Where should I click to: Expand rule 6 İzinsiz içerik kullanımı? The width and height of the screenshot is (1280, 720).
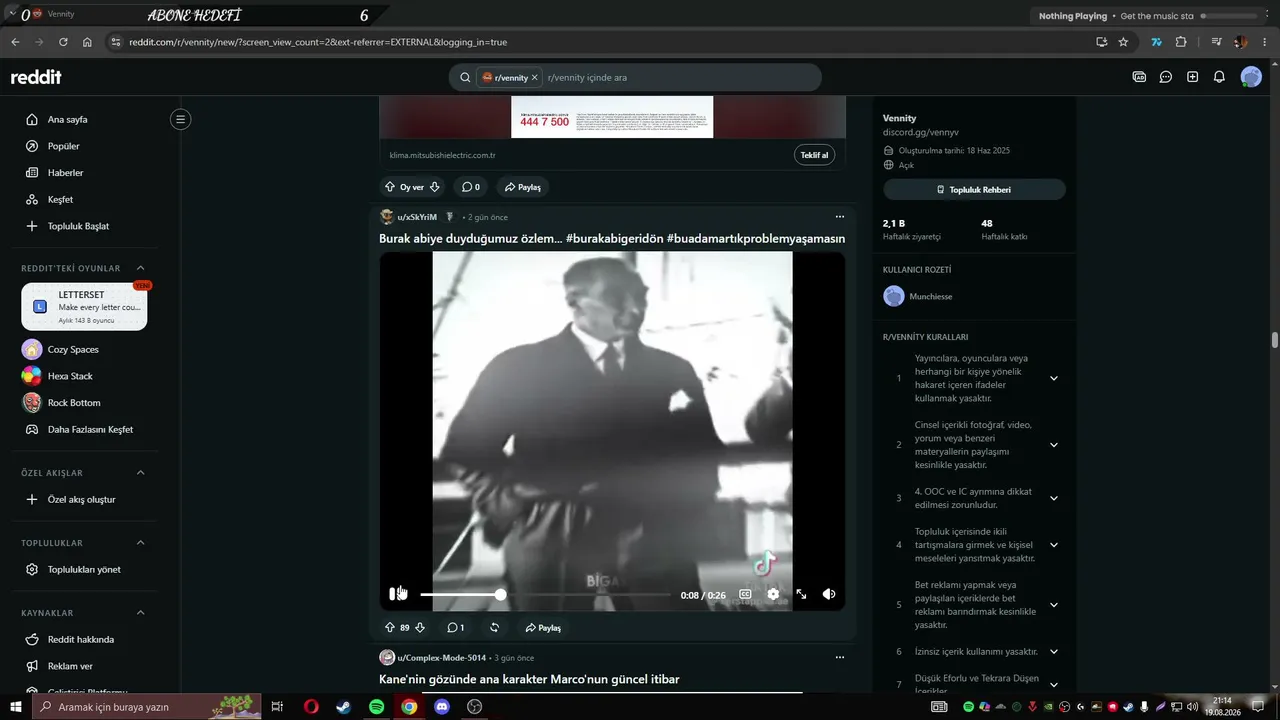coord(1054,652)
